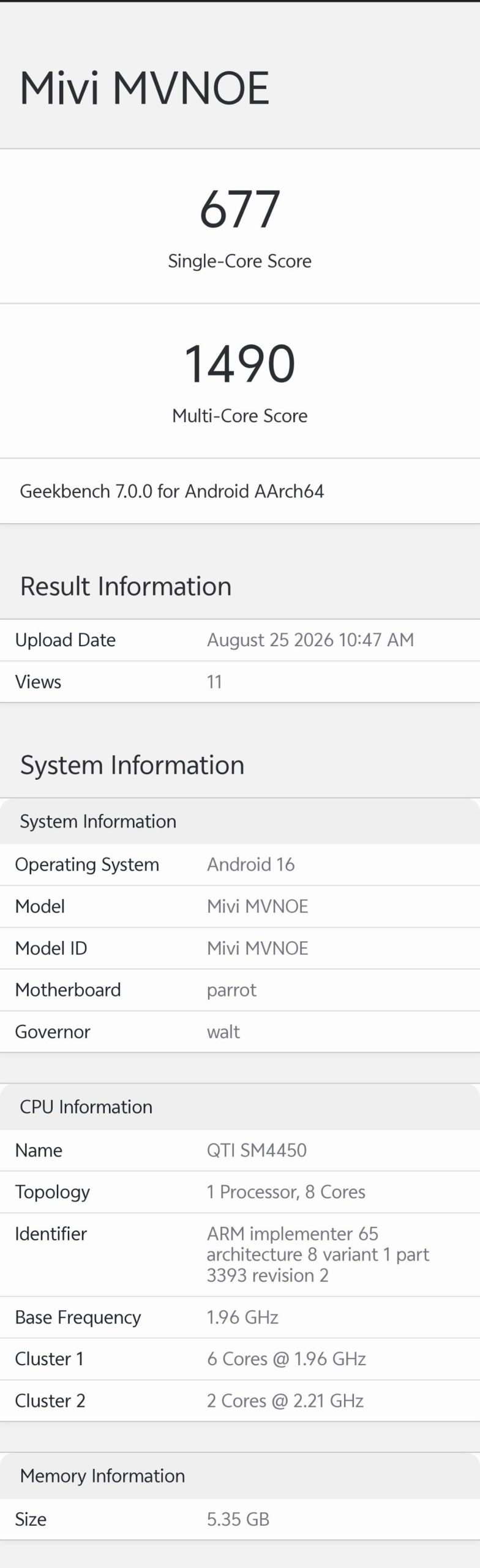Click Geekbench 7.0.0 for Android AArch64 text
This screenshot has width=480, height=1568.
(x=172, y=491)
